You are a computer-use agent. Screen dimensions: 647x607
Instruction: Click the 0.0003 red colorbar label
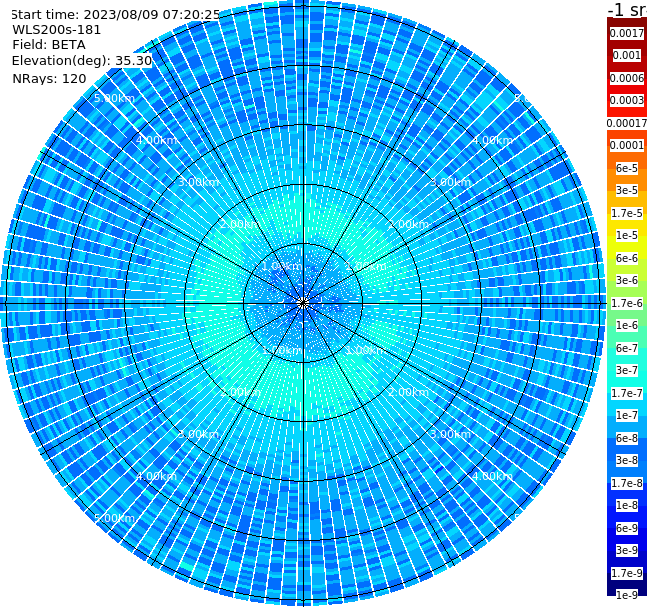point(626,100)
